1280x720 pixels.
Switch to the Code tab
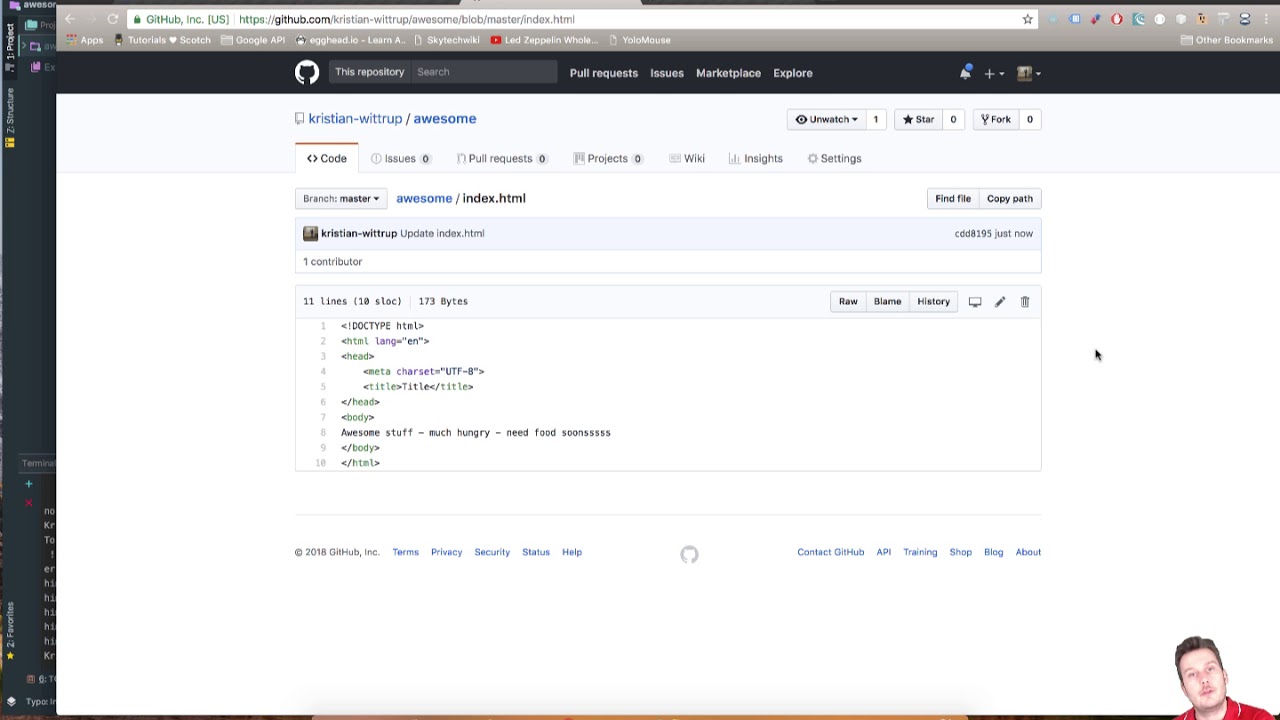click(327, 158)
